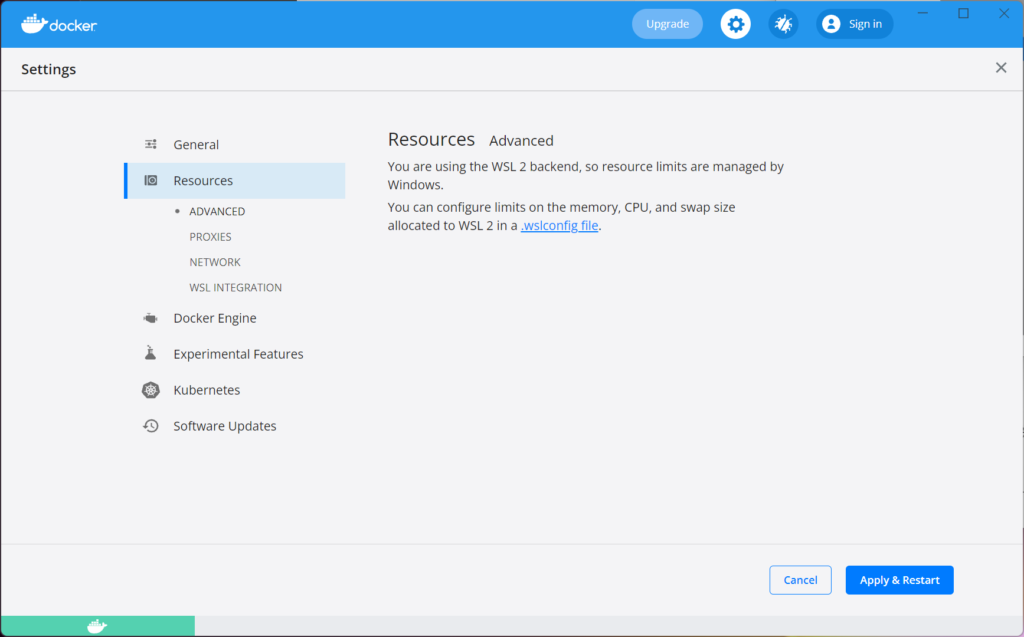Click the Resources heading text

(x=431, y=139)
